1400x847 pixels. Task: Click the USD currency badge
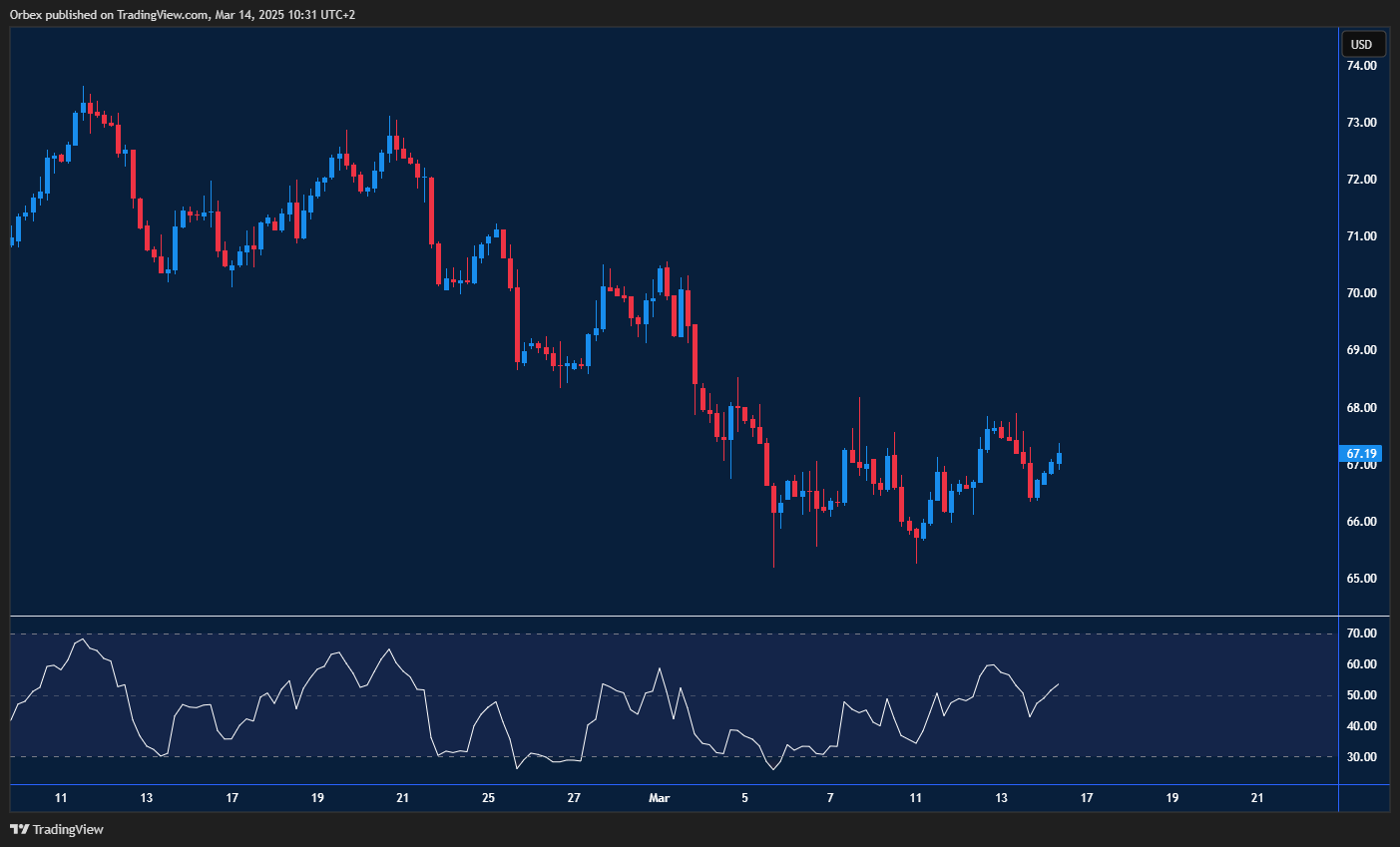tap(1361, 44)
